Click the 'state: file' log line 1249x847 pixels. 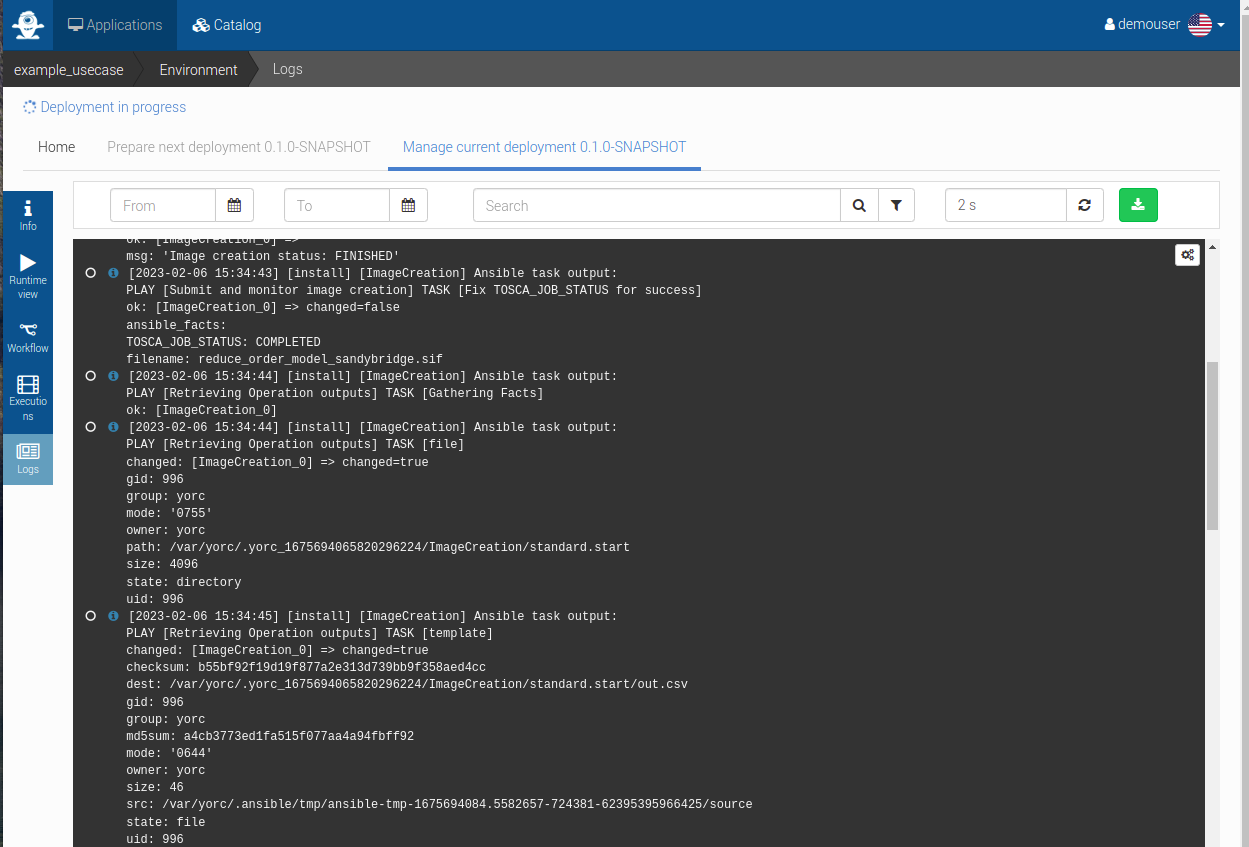(x=166, y=822)
